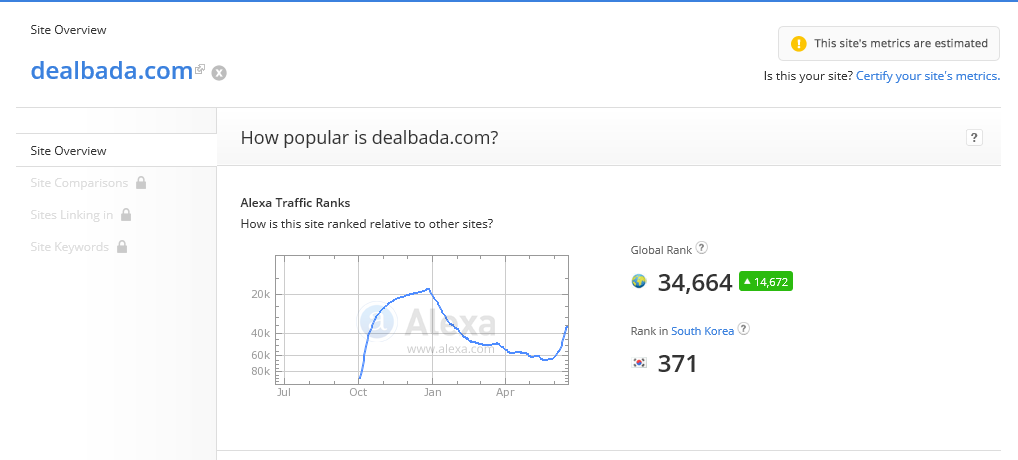Click the globe icon next to global rank
The width and height of the screenshot is (1018, 460).
coord(639,282)
